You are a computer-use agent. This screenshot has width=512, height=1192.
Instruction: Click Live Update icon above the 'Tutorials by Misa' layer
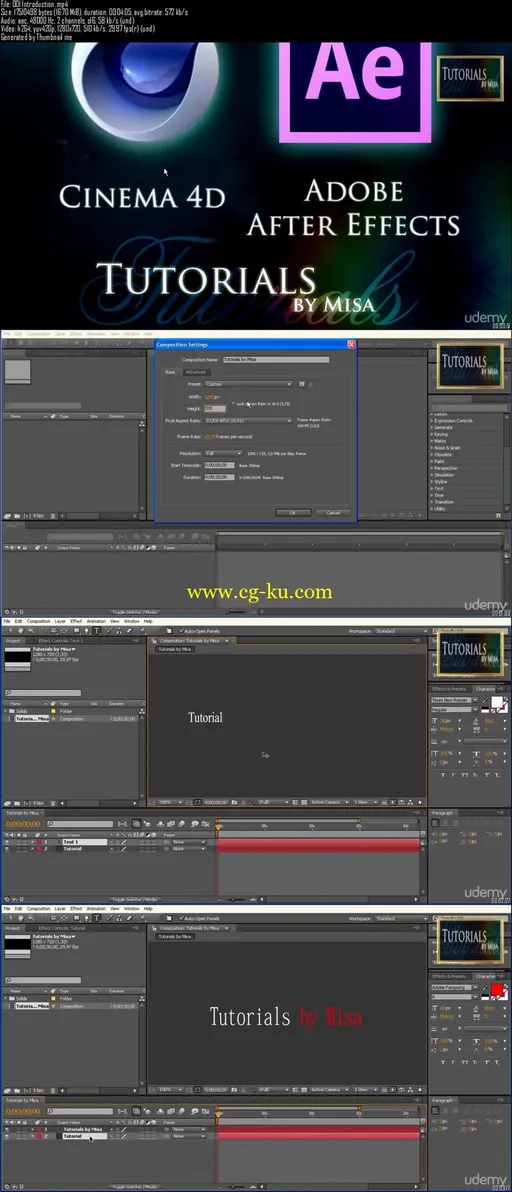pos(137,1111)
